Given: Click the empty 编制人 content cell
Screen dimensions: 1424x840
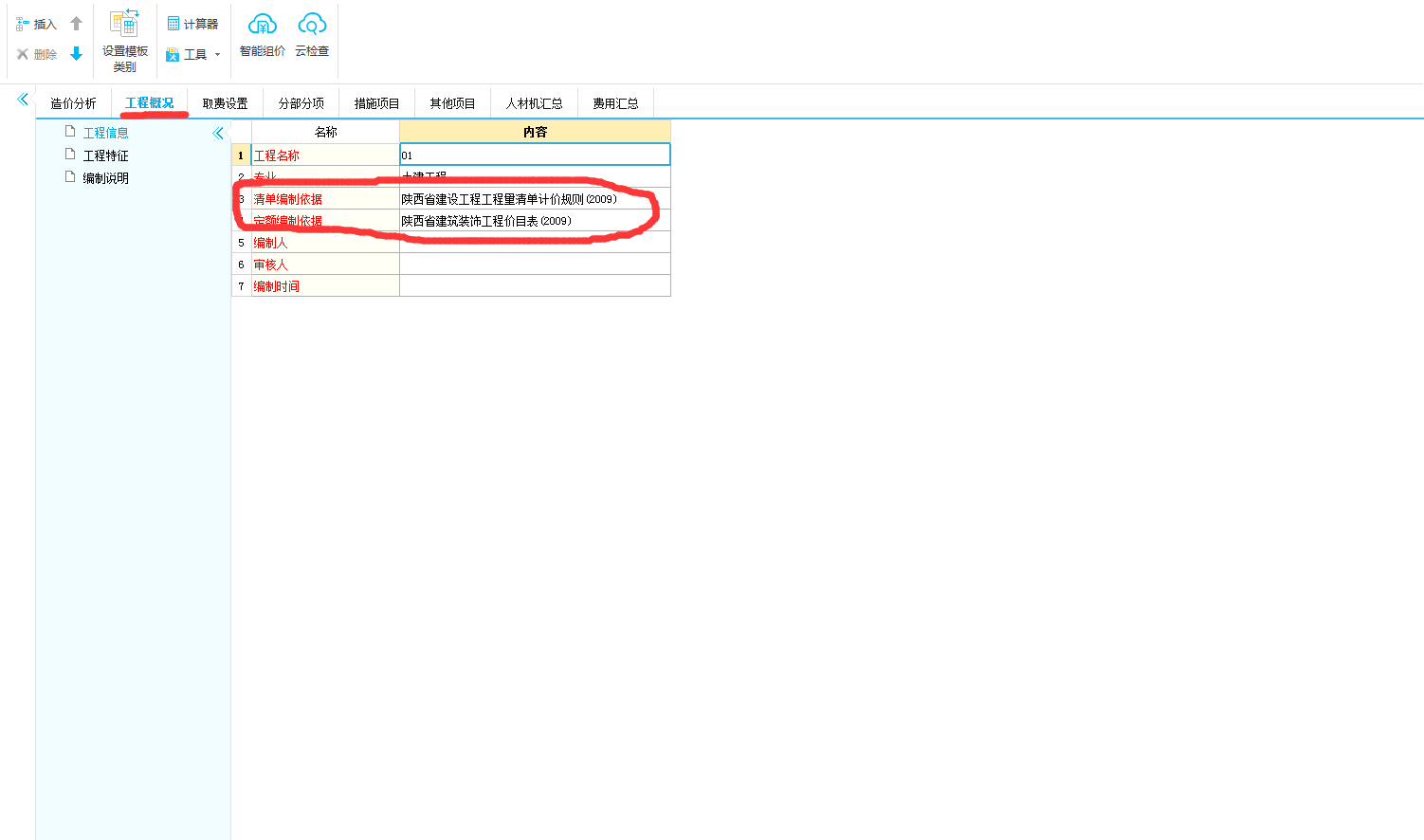Looking at the screenshot, I should coord(535,243).
